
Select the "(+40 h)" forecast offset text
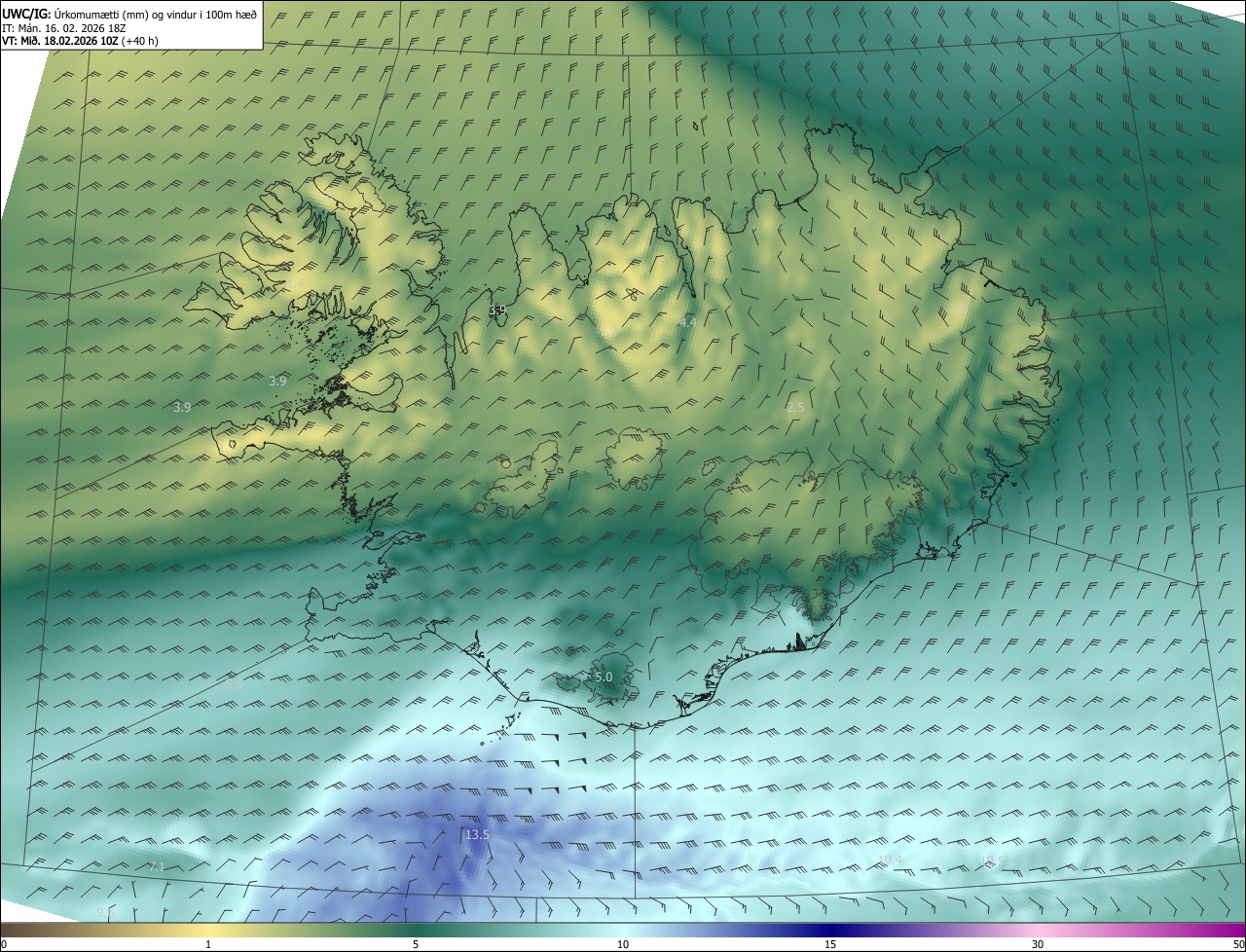tap(140, 41)
